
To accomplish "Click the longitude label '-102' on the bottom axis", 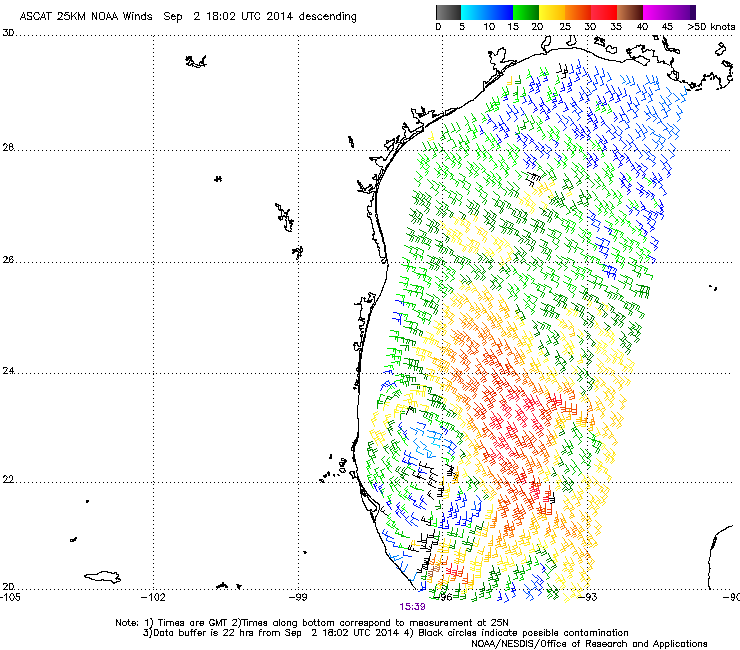I will [x=153, y=597].
